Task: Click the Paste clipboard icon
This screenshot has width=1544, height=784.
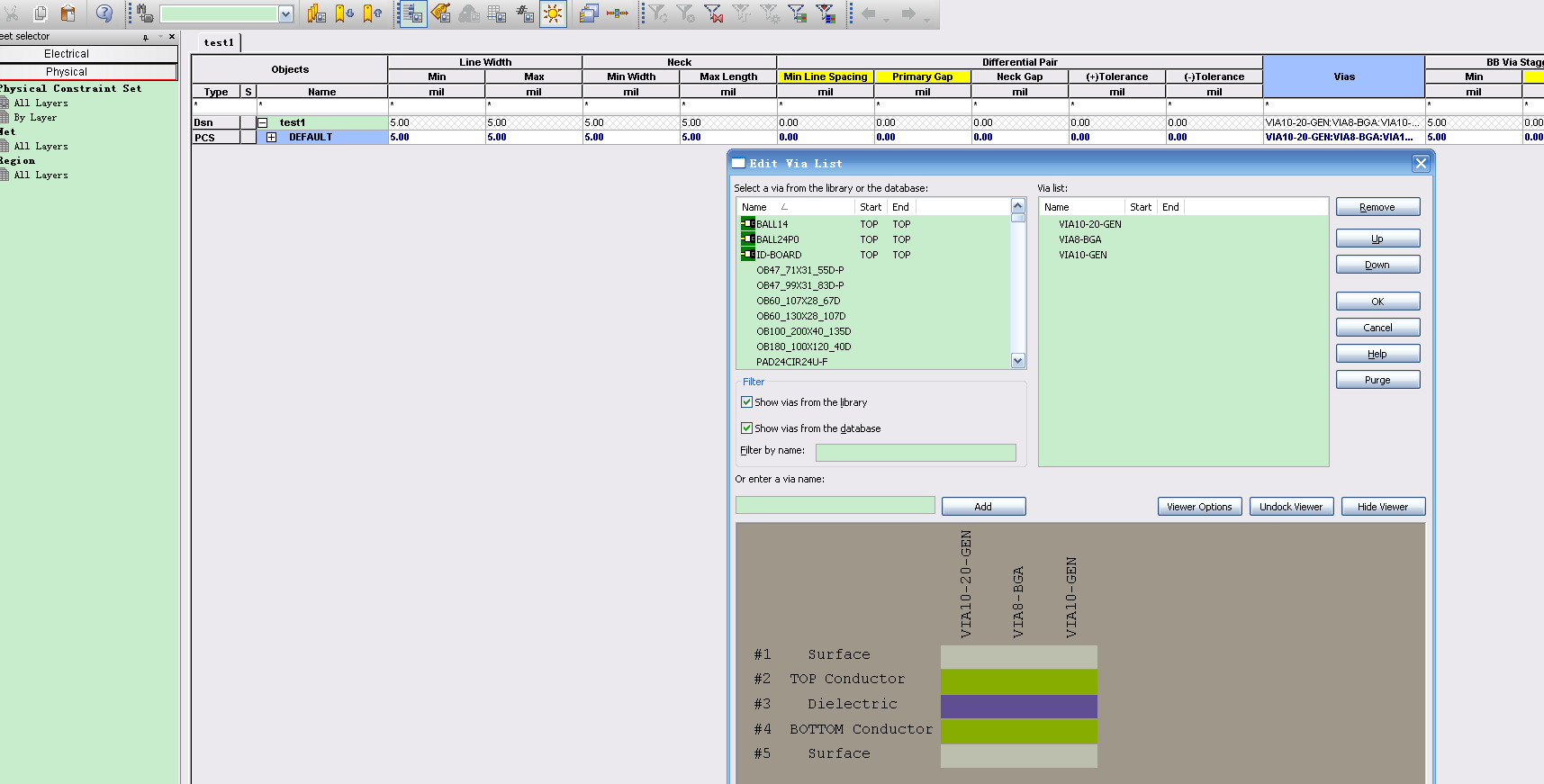Action: [x=68, y=14]
